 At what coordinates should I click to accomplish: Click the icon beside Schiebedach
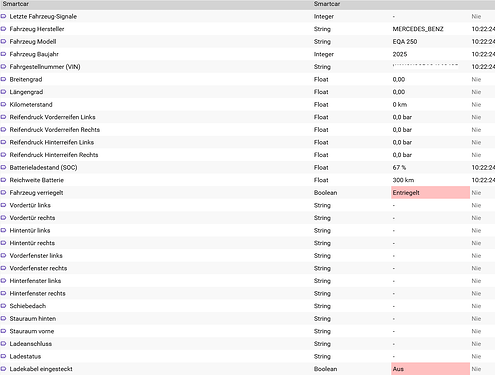[3, 306]
